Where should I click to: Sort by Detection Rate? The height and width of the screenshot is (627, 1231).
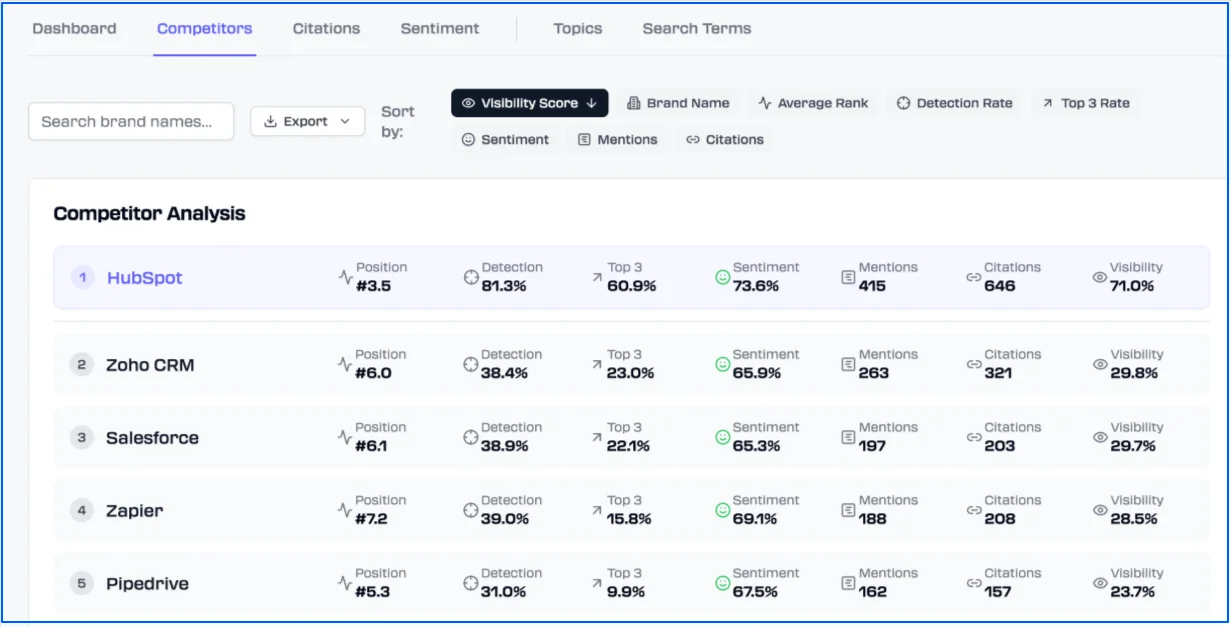954,103
